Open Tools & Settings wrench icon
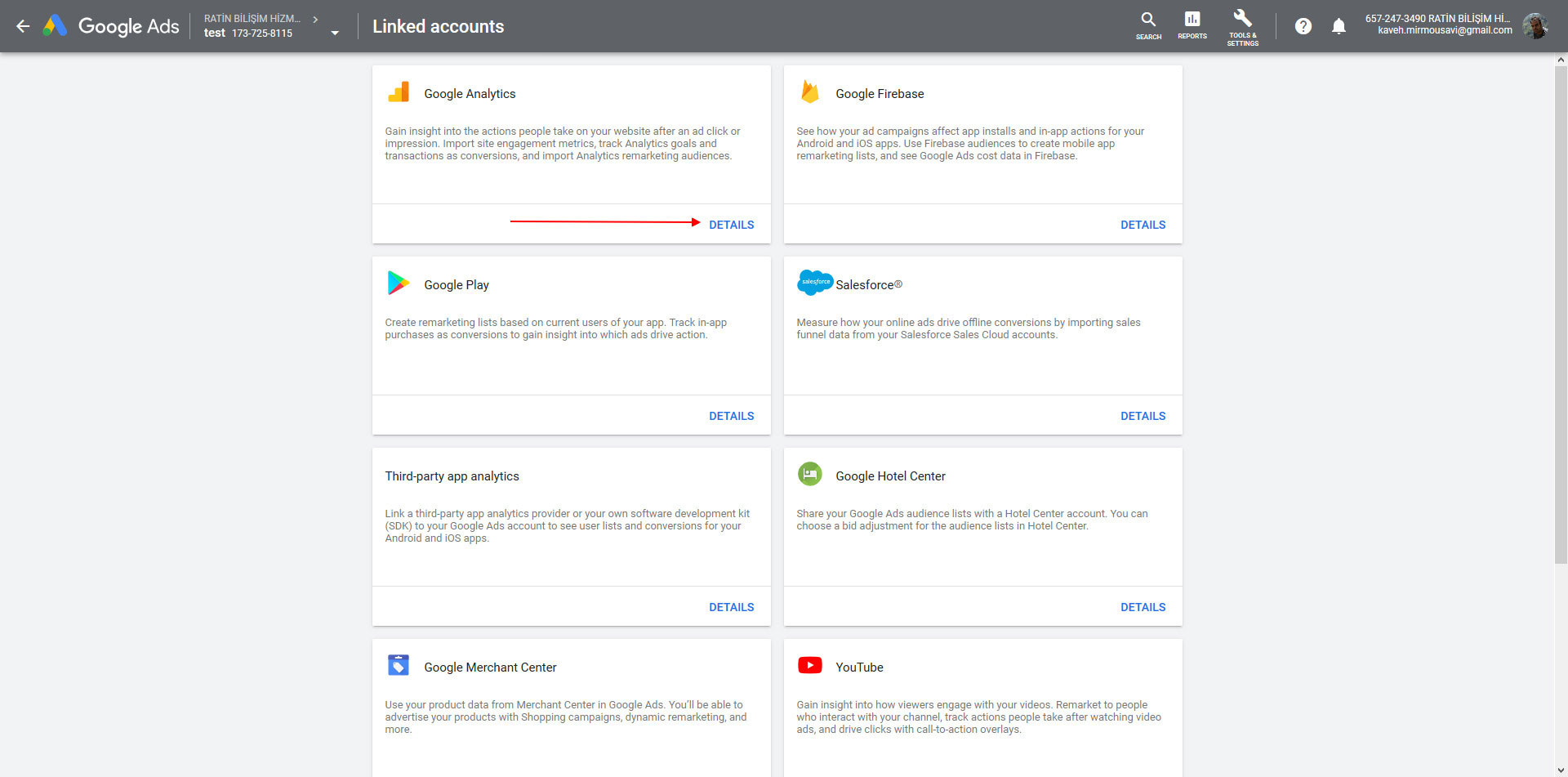This screenshot has height=777, width=1568. pyautogui.click(x=1242, y=27)
